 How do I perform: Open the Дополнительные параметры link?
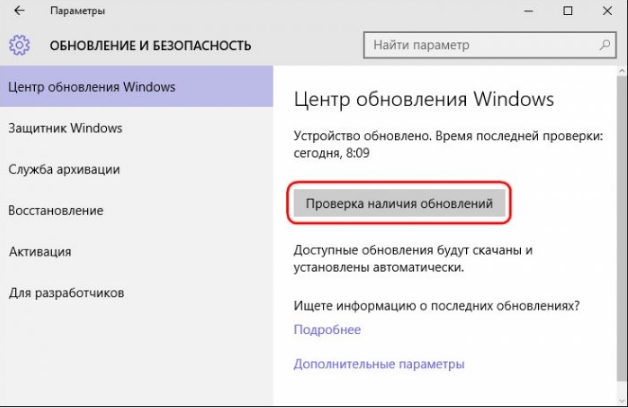(x=379, y=364)
